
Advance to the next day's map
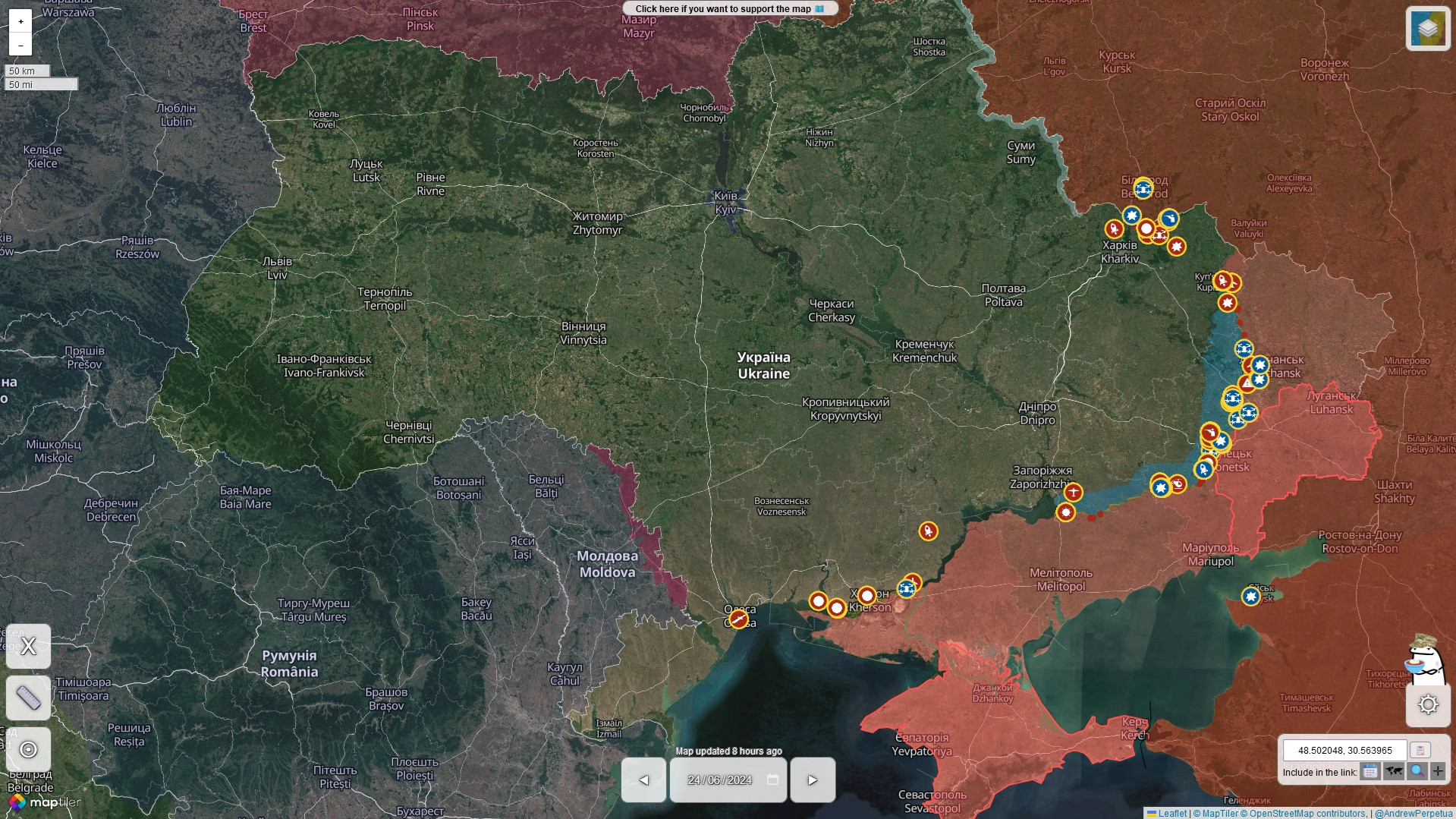[813, 780]
